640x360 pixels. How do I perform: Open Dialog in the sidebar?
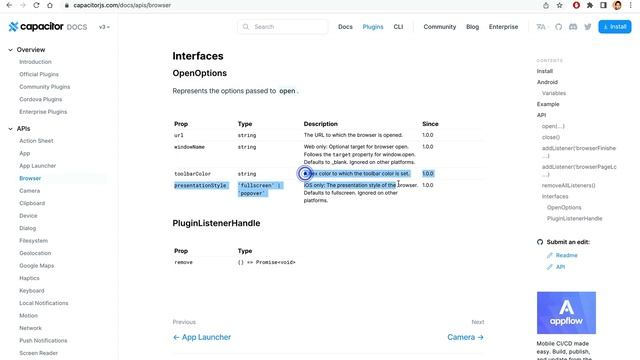coord(27,228)
